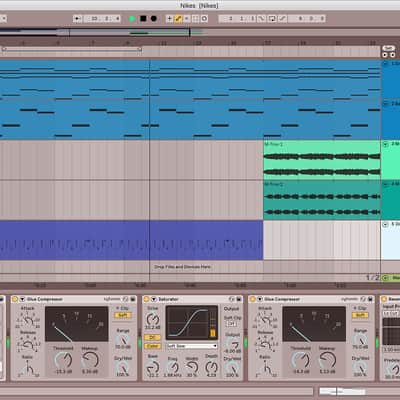Toggle the Saturator device activator
This screenshot has width=400, height=400.
(x=146, y=299)
